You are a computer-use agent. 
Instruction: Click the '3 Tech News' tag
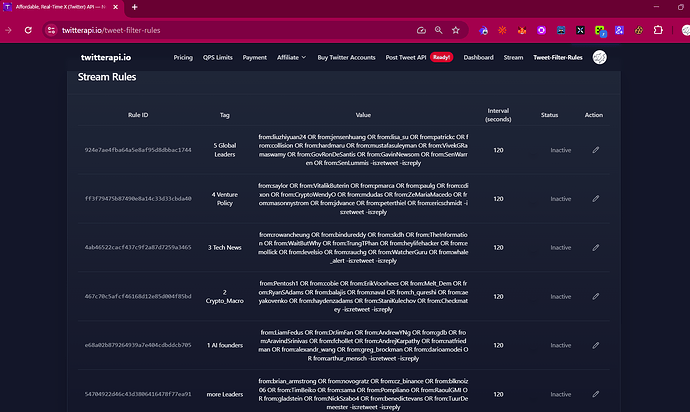click(x=225, y=248)
